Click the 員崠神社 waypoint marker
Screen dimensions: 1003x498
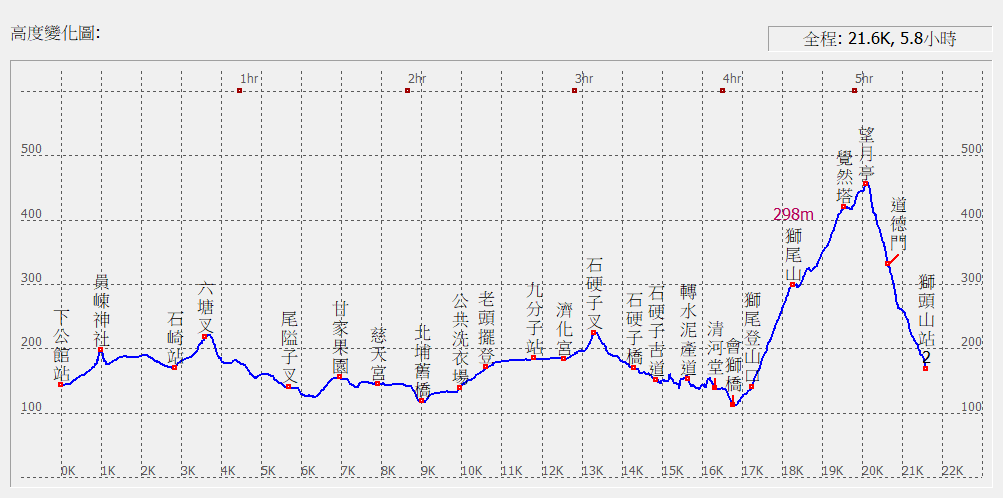pyautogui.click(x=101, y=350)
